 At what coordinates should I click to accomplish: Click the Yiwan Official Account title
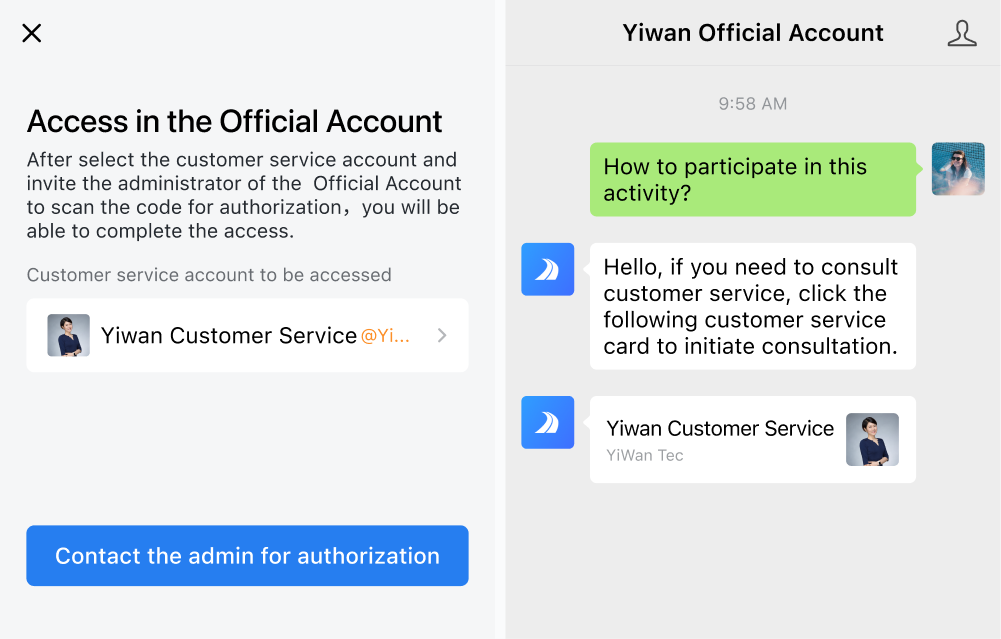(x=753, y=33)
